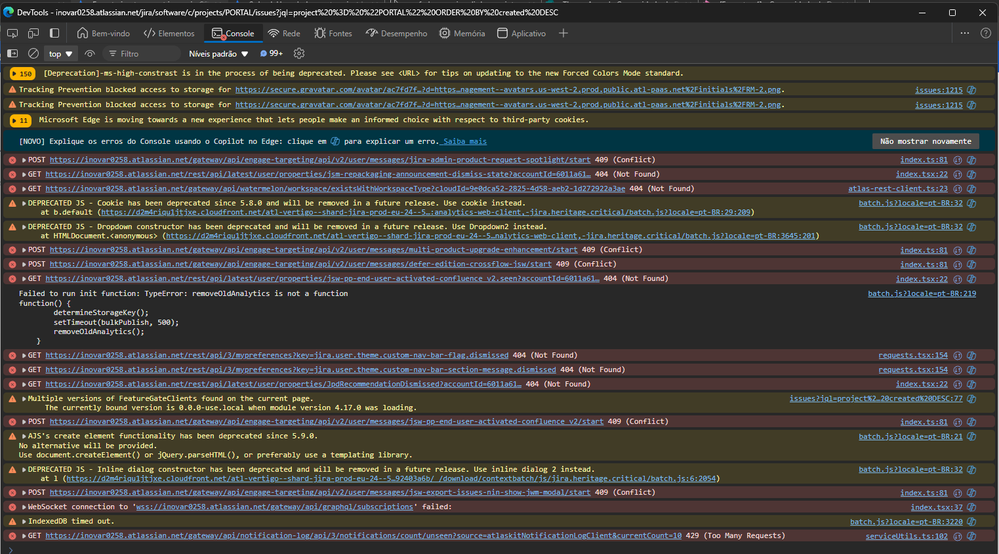Open the multi-product-upgrade-enhancement request URL
999x554 pixels.
click(313, 250)
